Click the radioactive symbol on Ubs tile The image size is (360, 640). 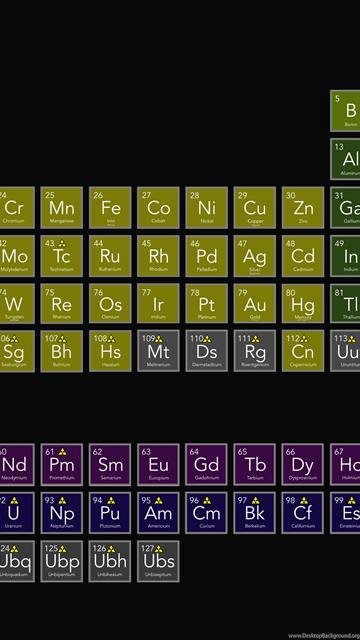pyautogui.click(x=159, y=549)
